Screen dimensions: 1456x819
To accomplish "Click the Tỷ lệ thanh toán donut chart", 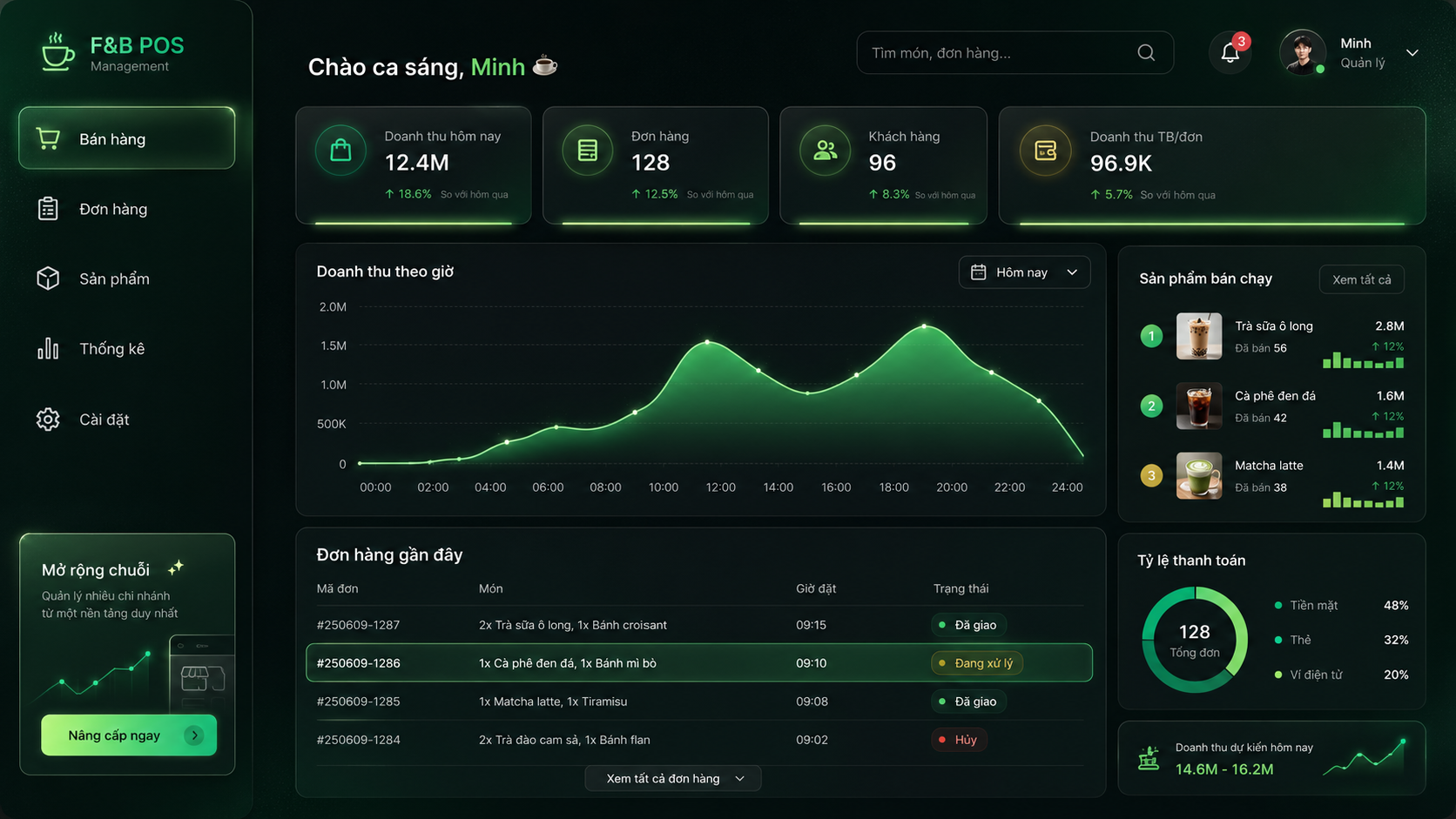I will click(x=1195, y=640).
